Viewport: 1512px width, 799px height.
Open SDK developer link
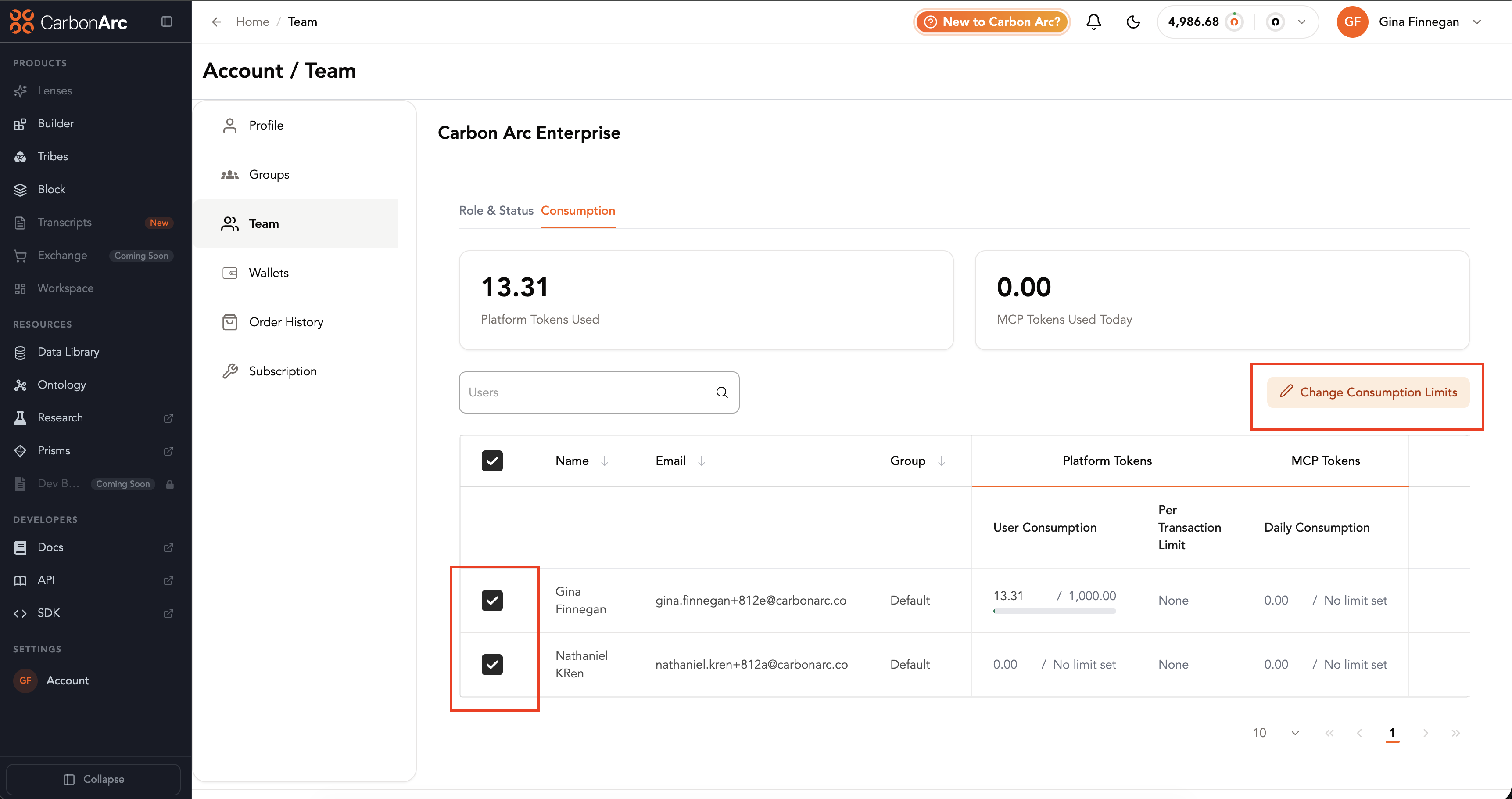[49, 612]
